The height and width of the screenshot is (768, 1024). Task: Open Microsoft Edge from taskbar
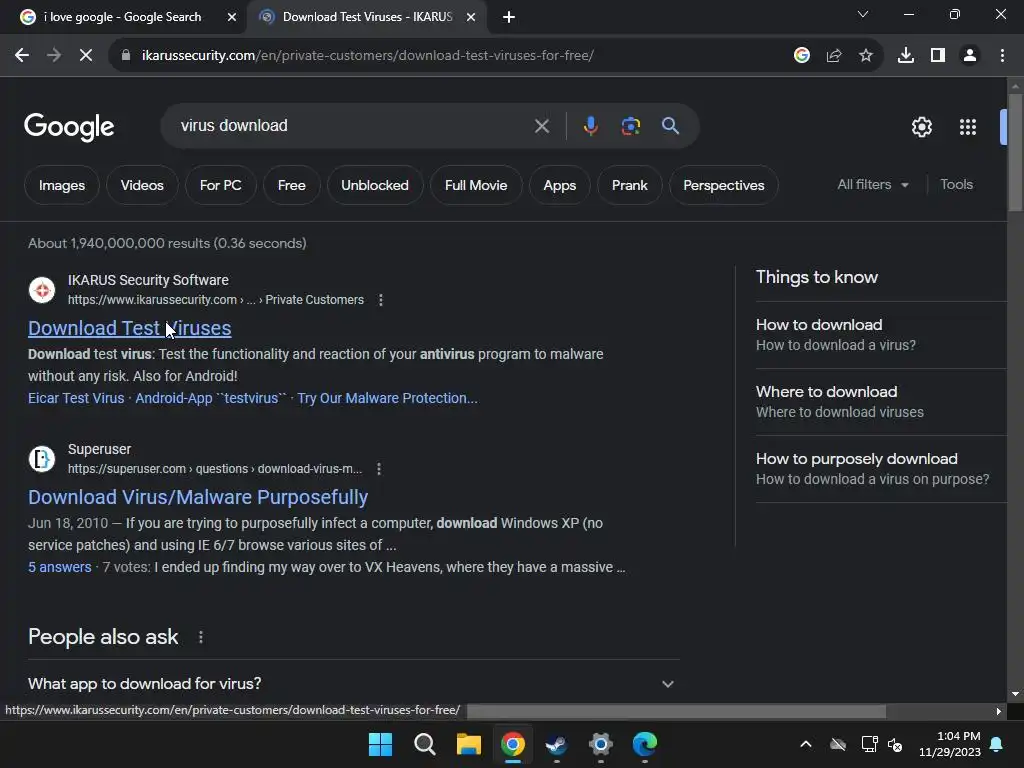[x=645, y=744]
